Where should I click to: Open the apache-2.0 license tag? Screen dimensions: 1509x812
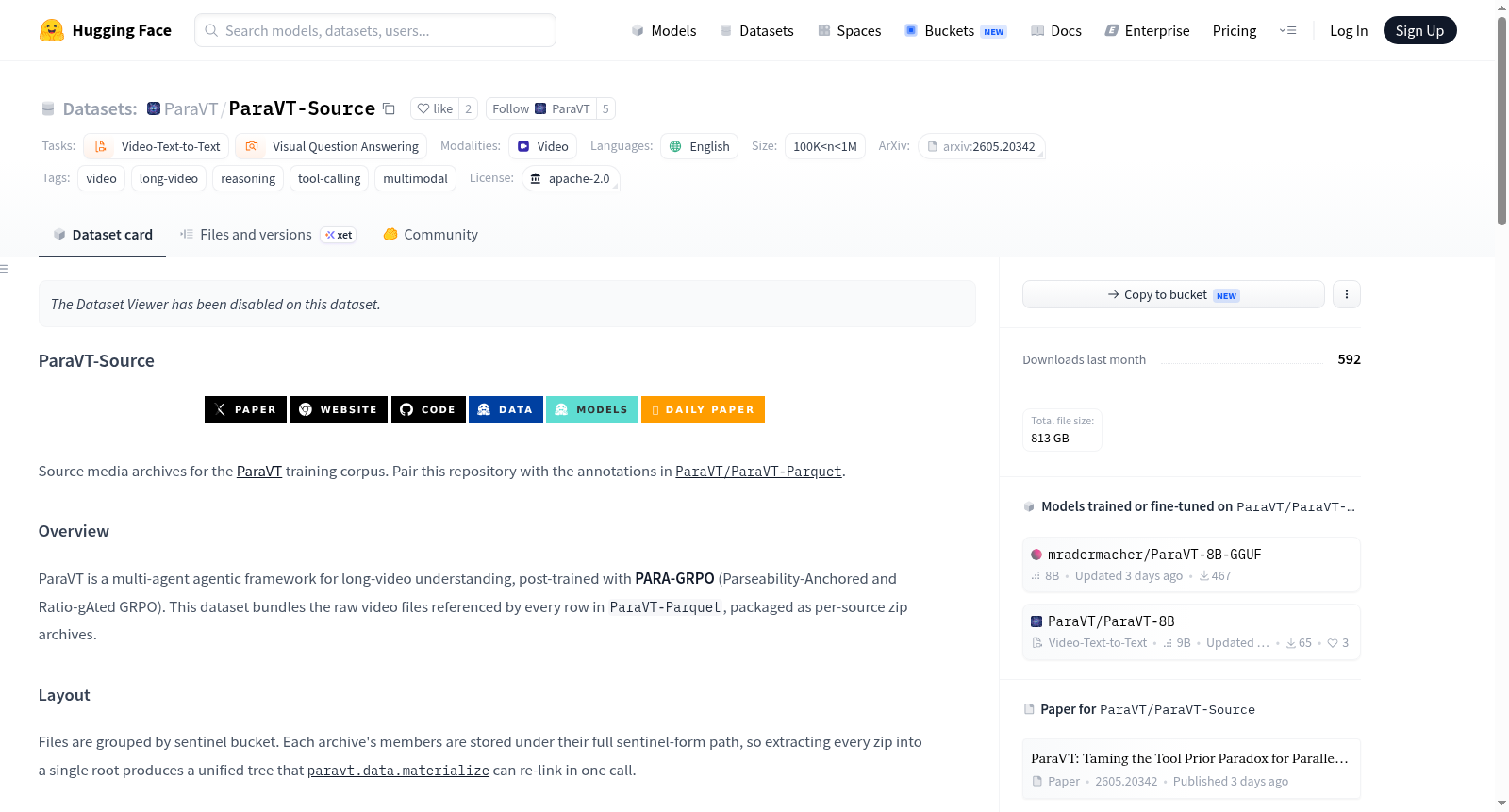[x=571, y=178]
